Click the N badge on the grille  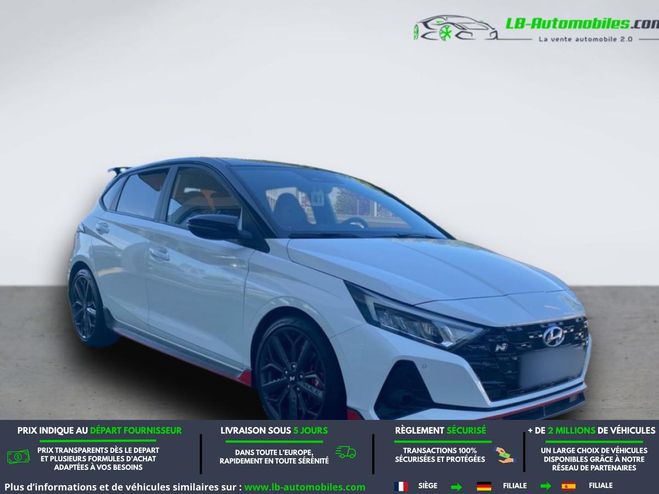pyautogui.click(x=501, y=347)
